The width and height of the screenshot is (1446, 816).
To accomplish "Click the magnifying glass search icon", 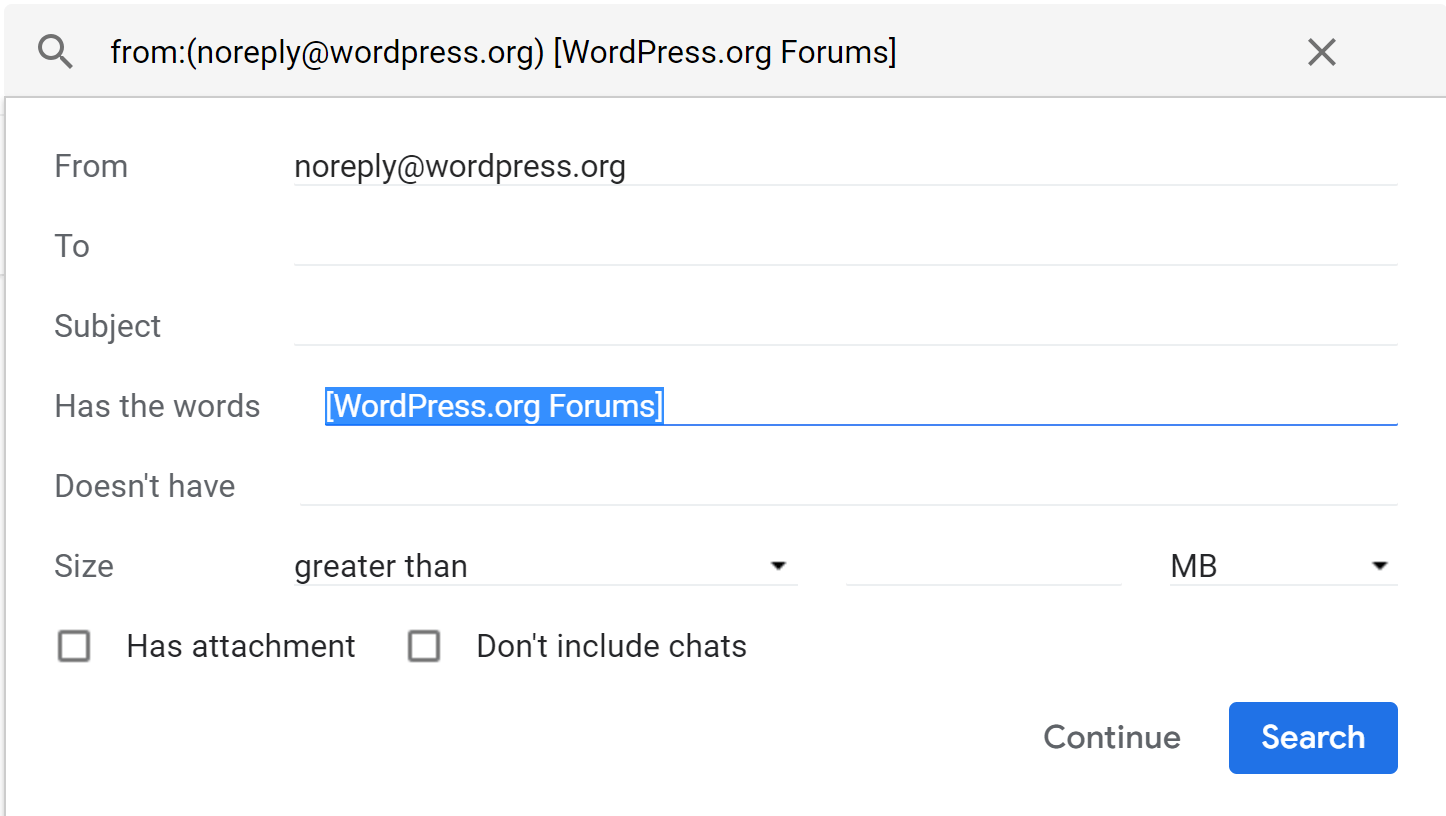I will pyautogui.click(x=55, y=52).
